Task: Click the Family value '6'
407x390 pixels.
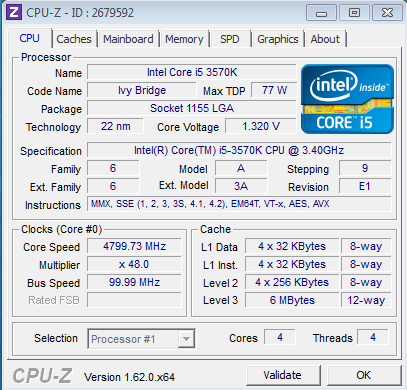Action: click(113, 168)
